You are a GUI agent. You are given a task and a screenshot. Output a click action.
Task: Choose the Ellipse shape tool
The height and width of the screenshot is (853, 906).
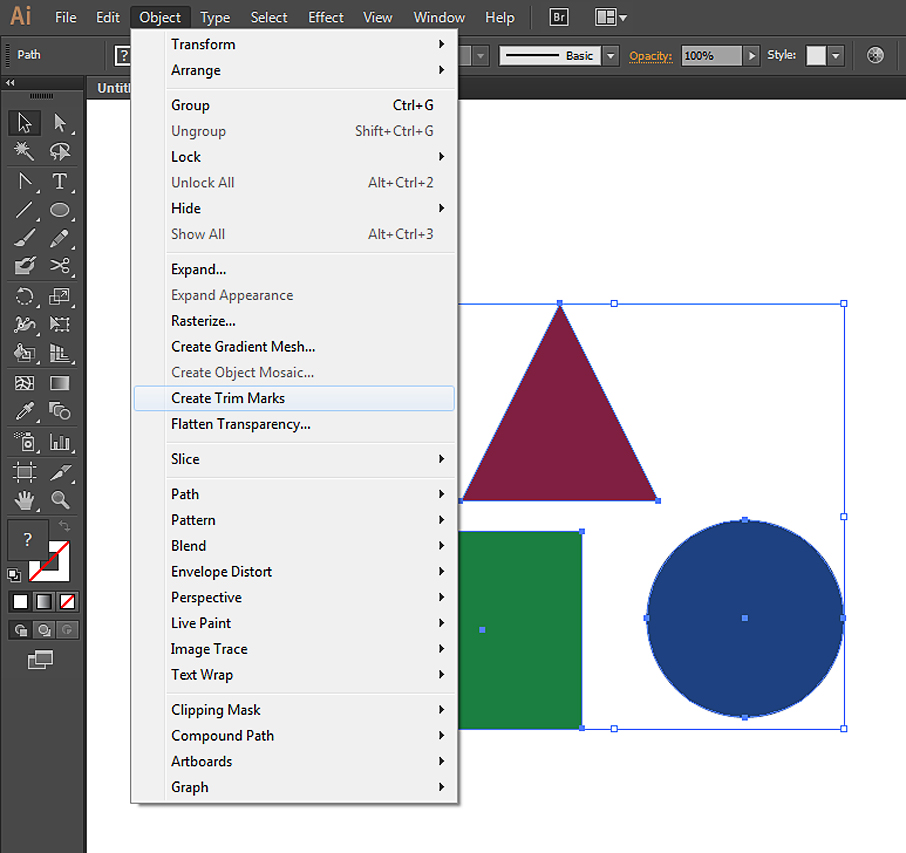point(60,210)
